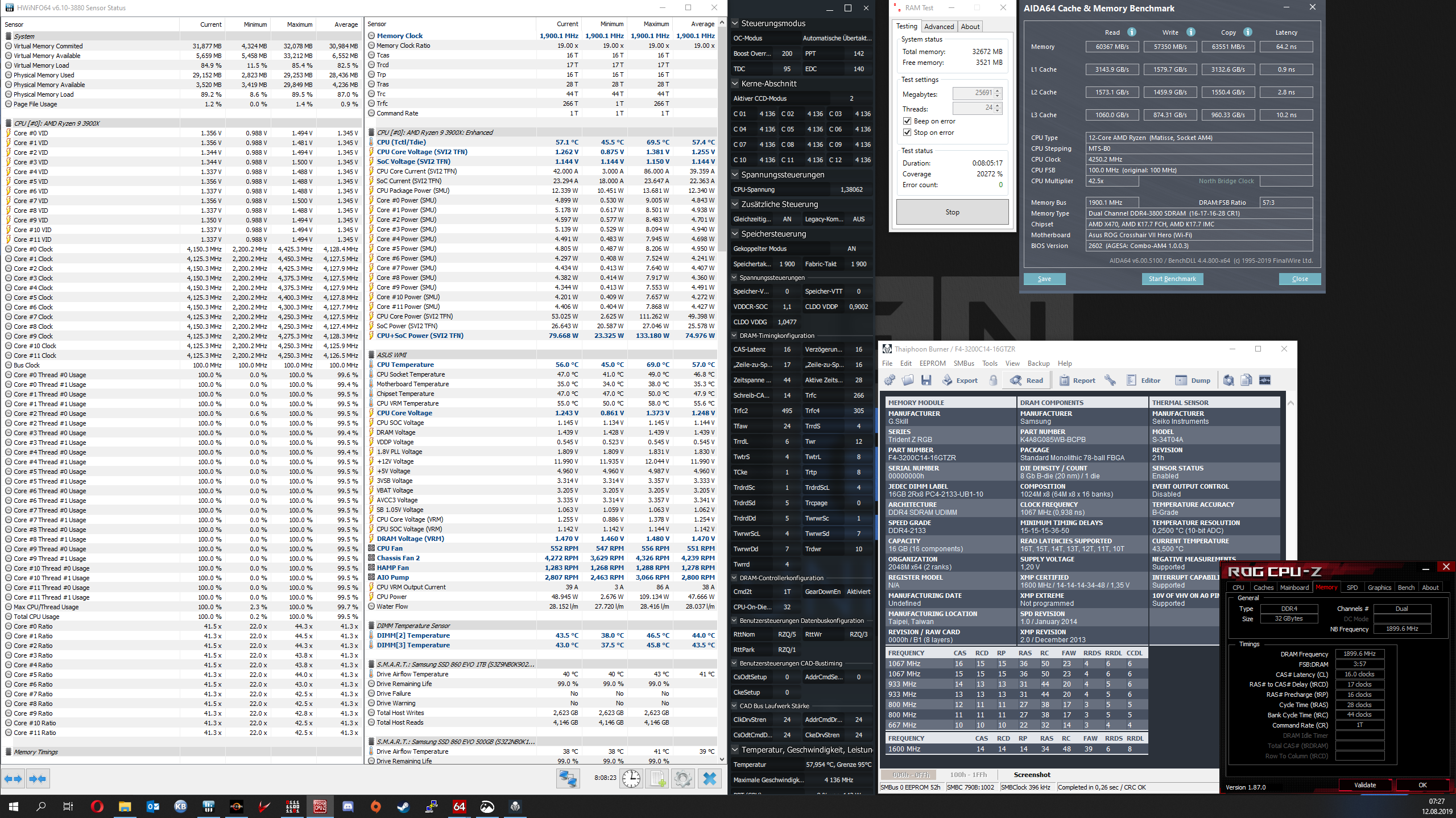The image size is (1456, 818).
Task: Collapse the Steuerungsmodus section
Action: pyautogui.click(x=735, y=23)
